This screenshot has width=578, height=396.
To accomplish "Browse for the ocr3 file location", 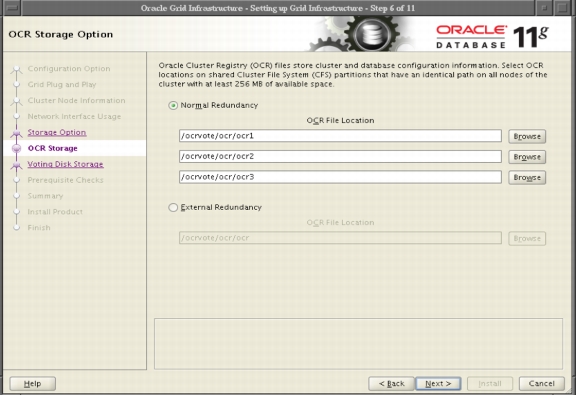I will coord(527,178).
